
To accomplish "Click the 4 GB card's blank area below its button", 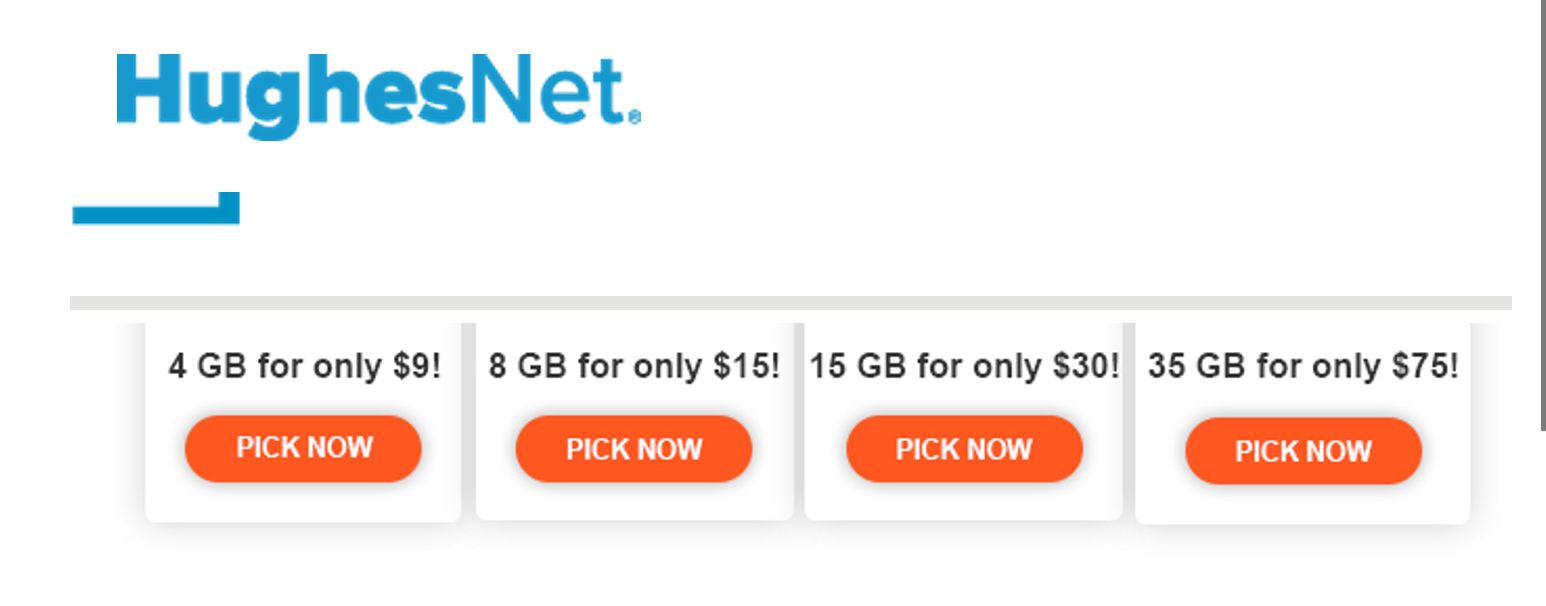I will pyautogui.click(x=304, y=502).
